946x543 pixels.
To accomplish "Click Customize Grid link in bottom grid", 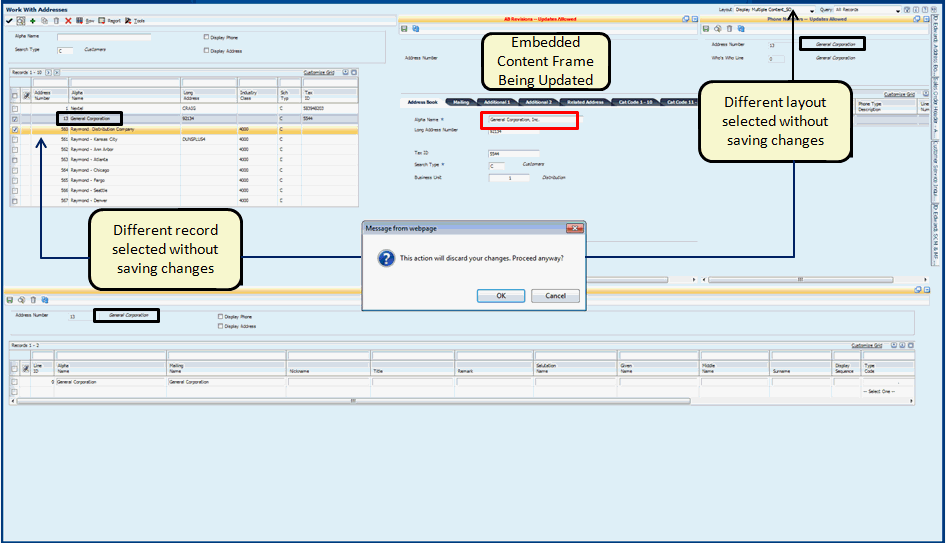I will tap(867, 346).
